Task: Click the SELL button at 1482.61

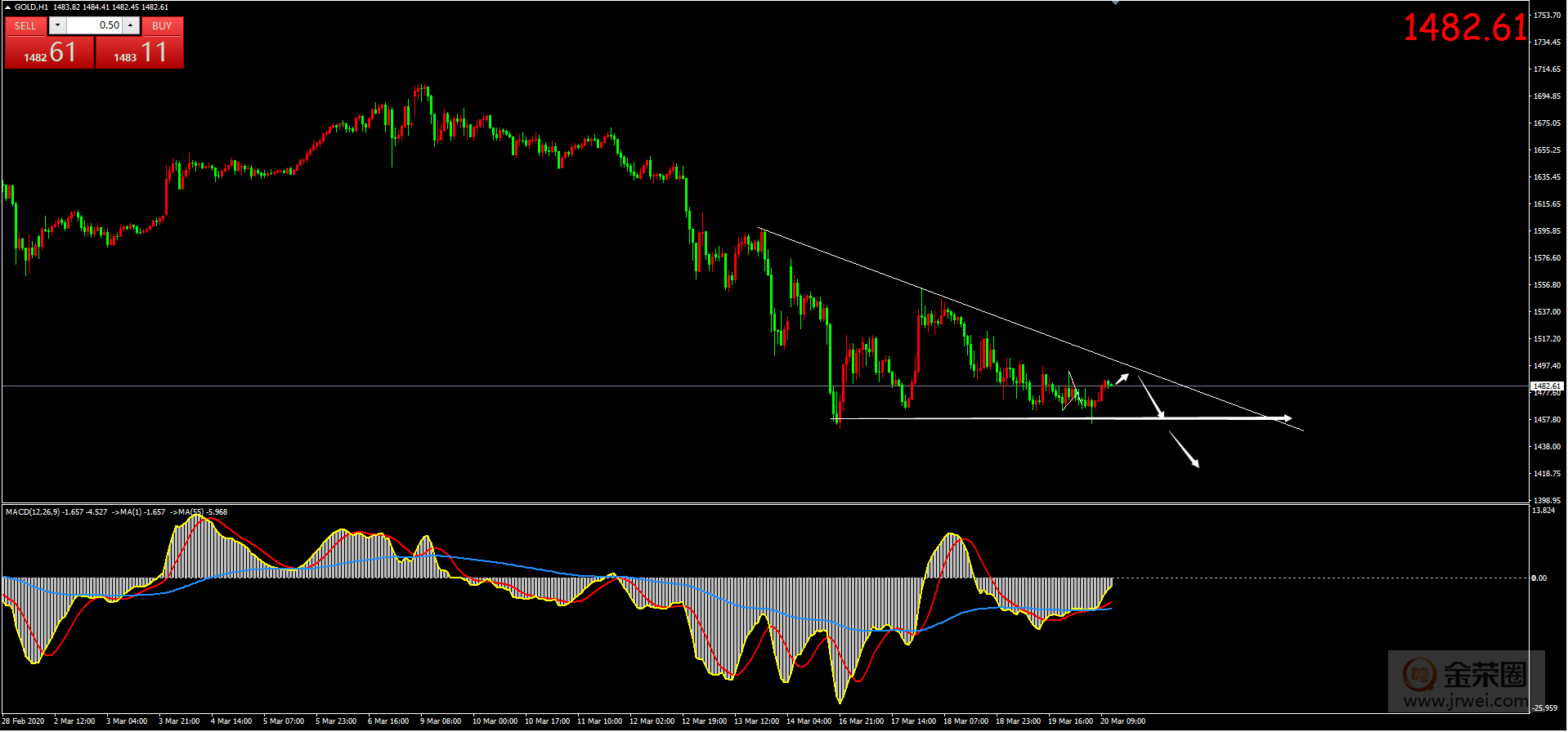Action: pos(49,52)
